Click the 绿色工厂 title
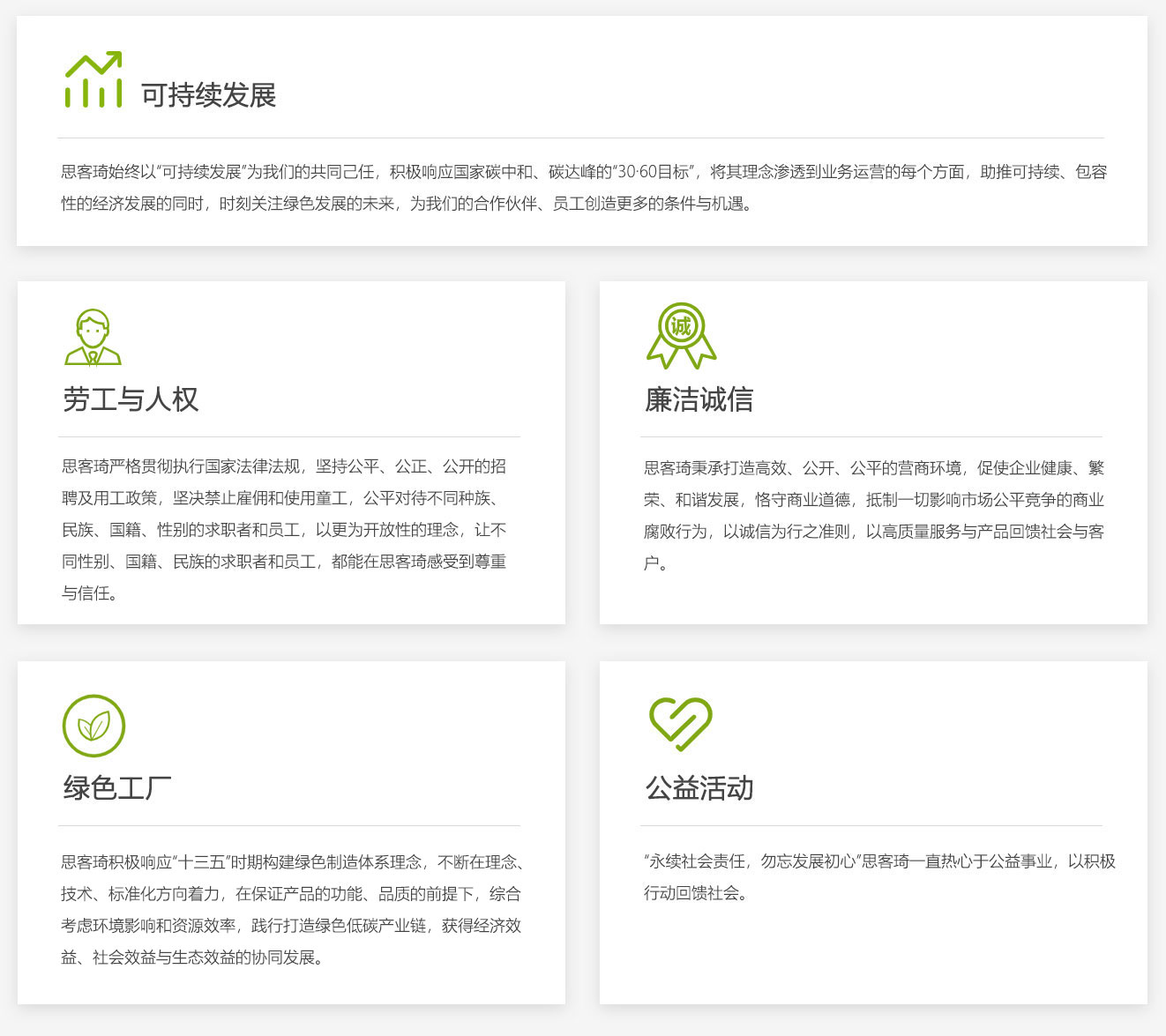This screenshot has width=1166, height=1036. (x=117, y=787)
